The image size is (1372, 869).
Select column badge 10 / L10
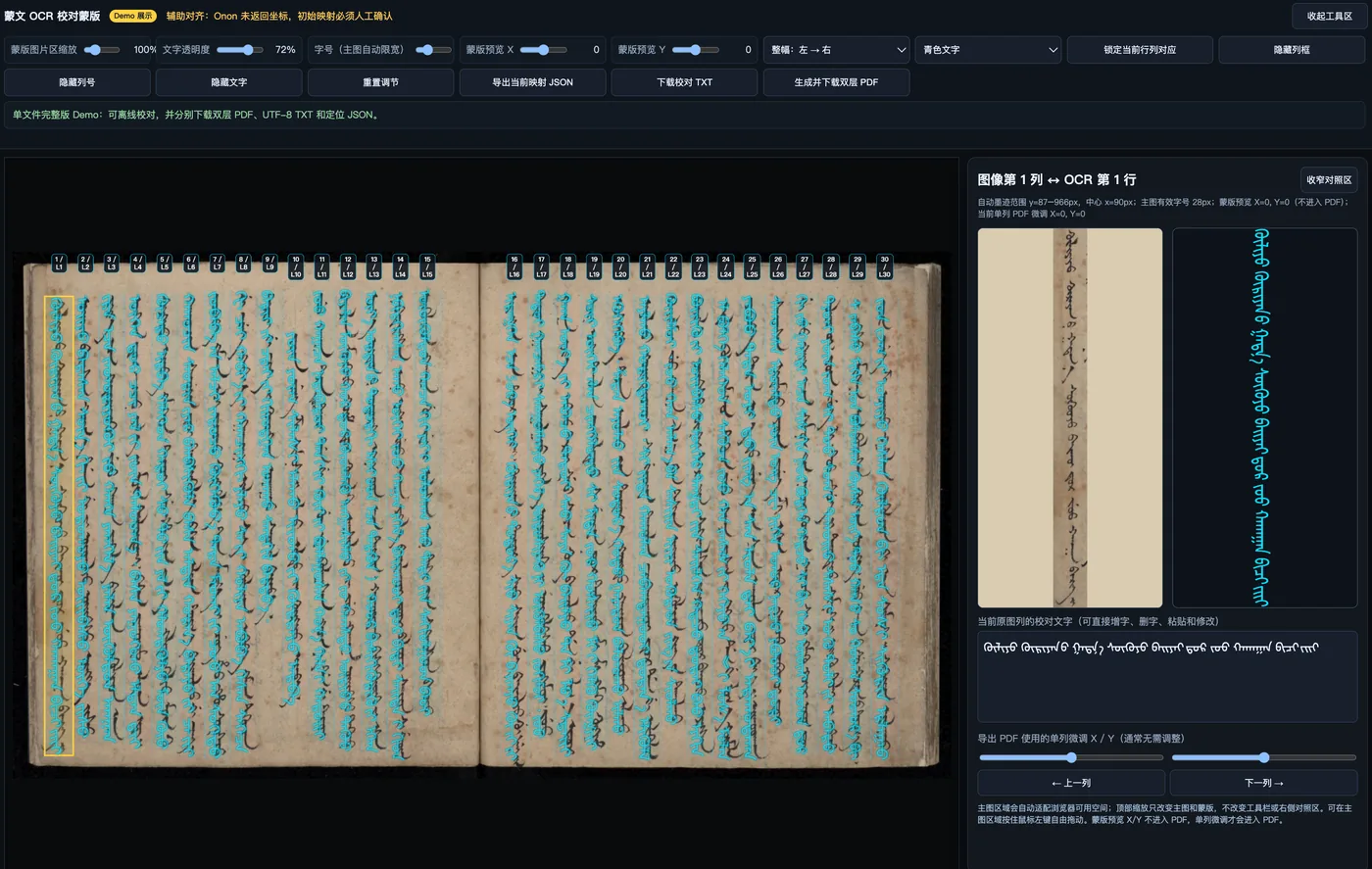(296, 267)
